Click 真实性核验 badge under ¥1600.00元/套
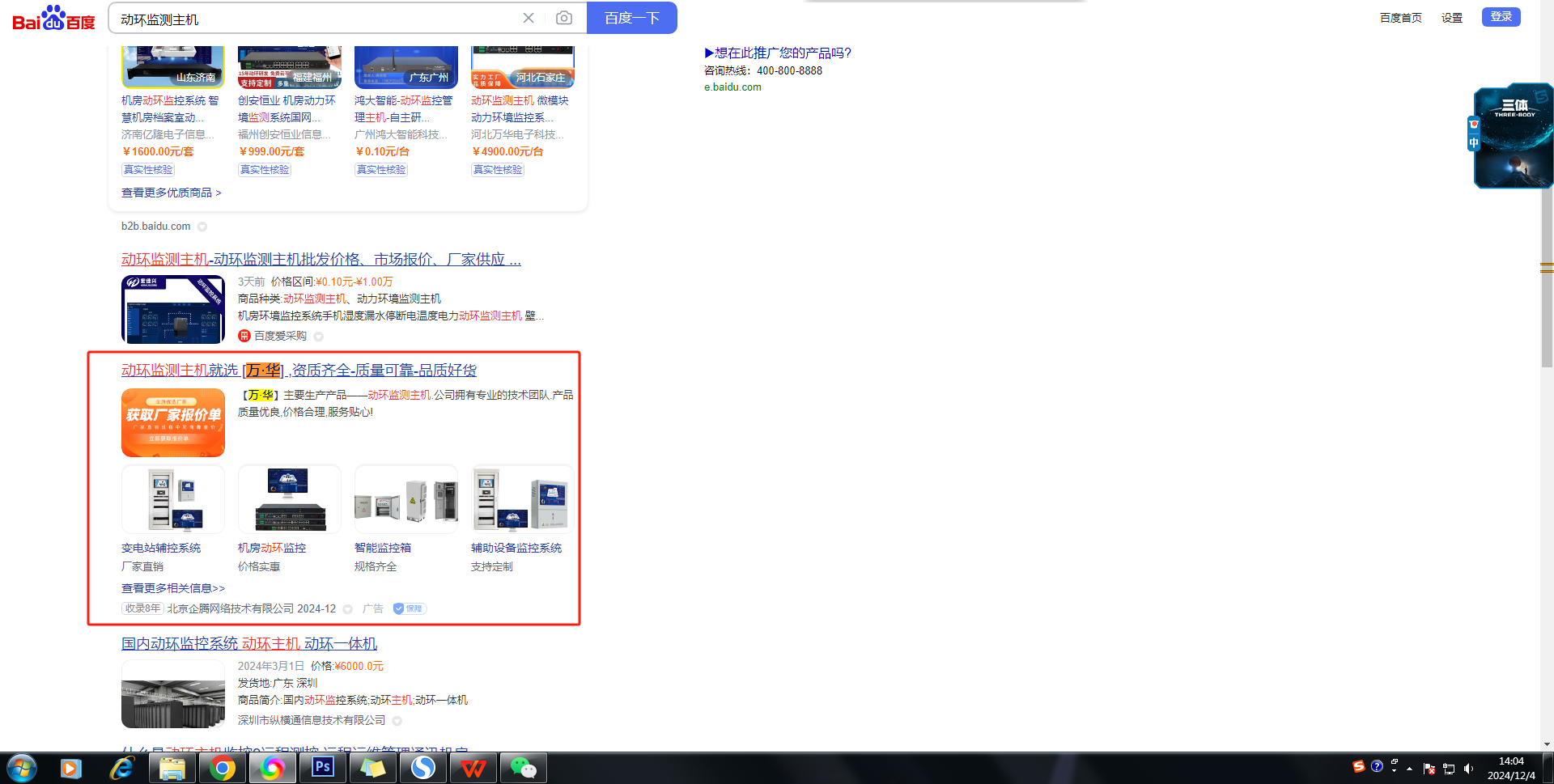The height and width of the screenshot is (784, 1554). coord(148,170)
